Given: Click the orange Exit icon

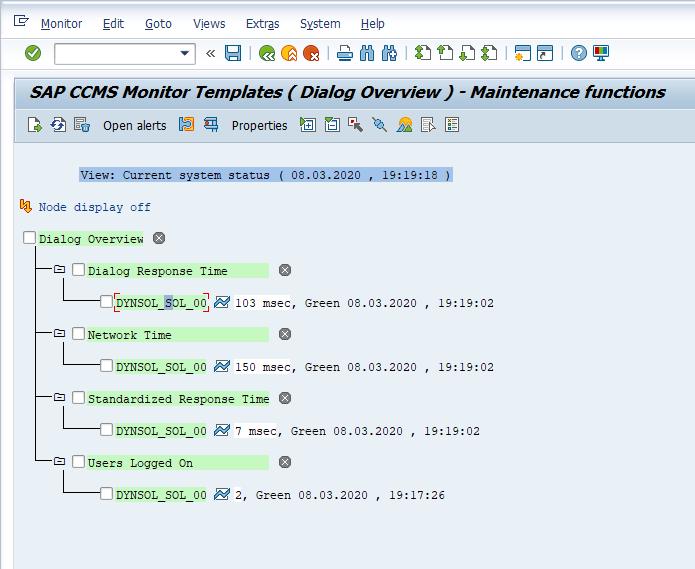Looking at the screenshot, I should tap(289, 53).
